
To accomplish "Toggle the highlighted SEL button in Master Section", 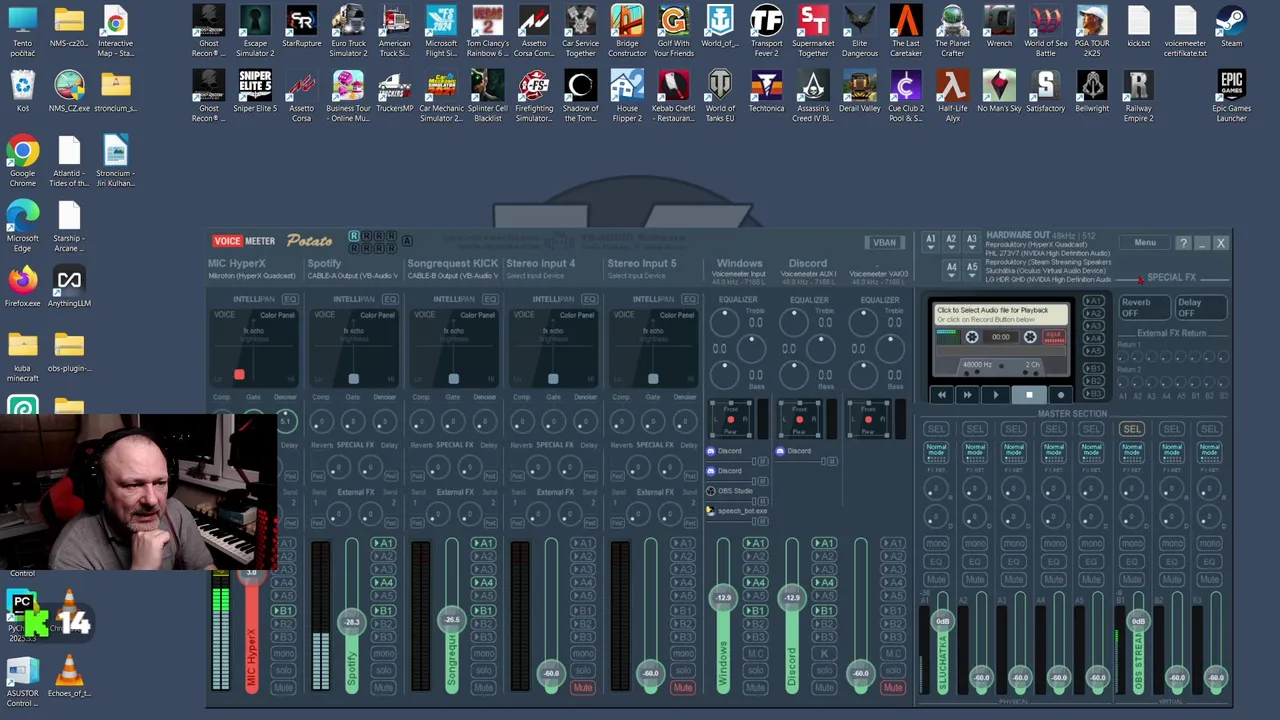I will (1132, 429).
